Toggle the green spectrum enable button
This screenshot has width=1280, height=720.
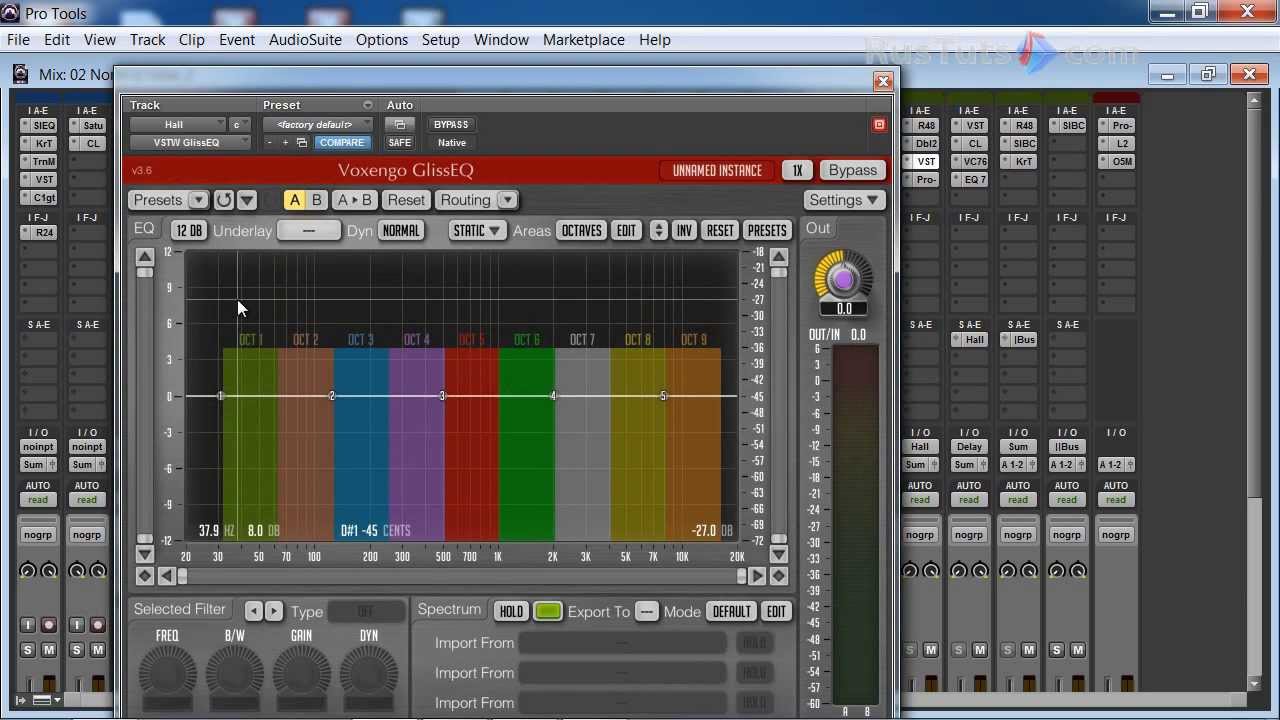[548, 611]
